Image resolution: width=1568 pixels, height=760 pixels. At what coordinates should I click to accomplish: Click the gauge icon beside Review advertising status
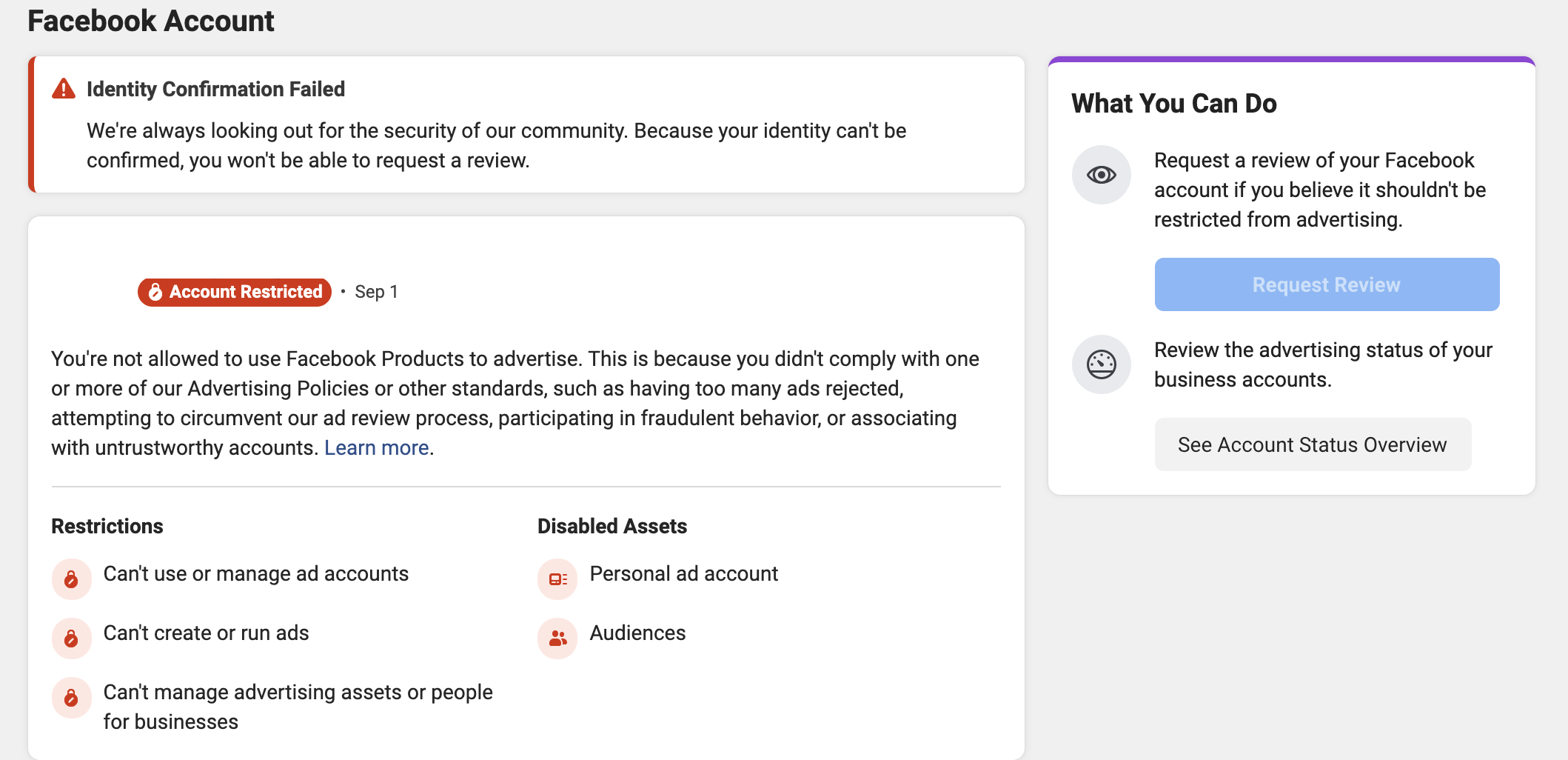tap(1102, 364)
